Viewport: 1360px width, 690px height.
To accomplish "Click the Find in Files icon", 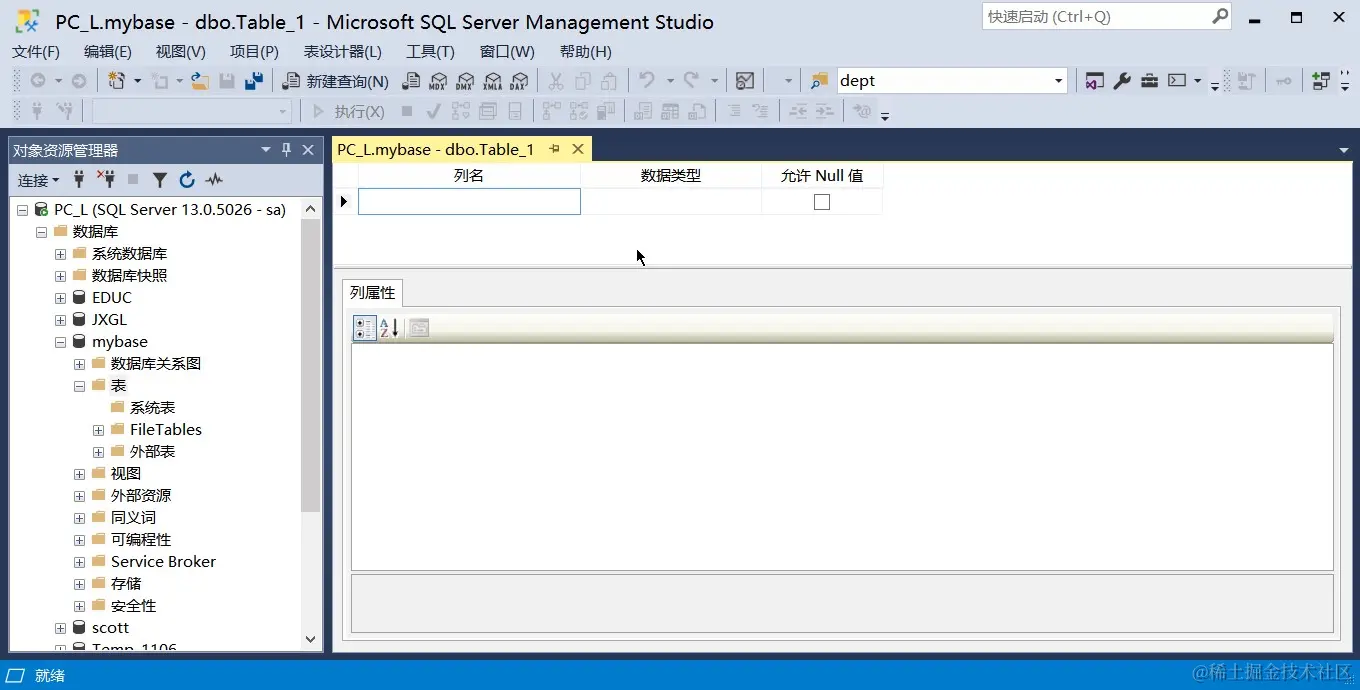I will pos(820,81).
